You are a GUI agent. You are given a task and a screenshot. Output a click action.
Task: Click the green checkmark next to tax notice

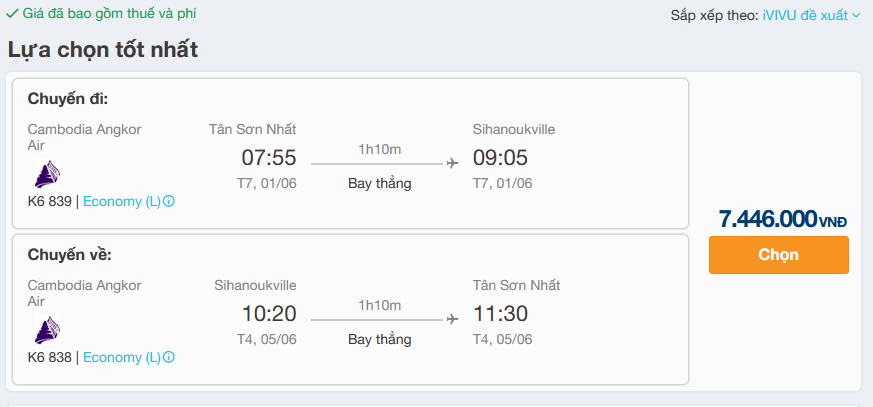[x=12, y=14]
